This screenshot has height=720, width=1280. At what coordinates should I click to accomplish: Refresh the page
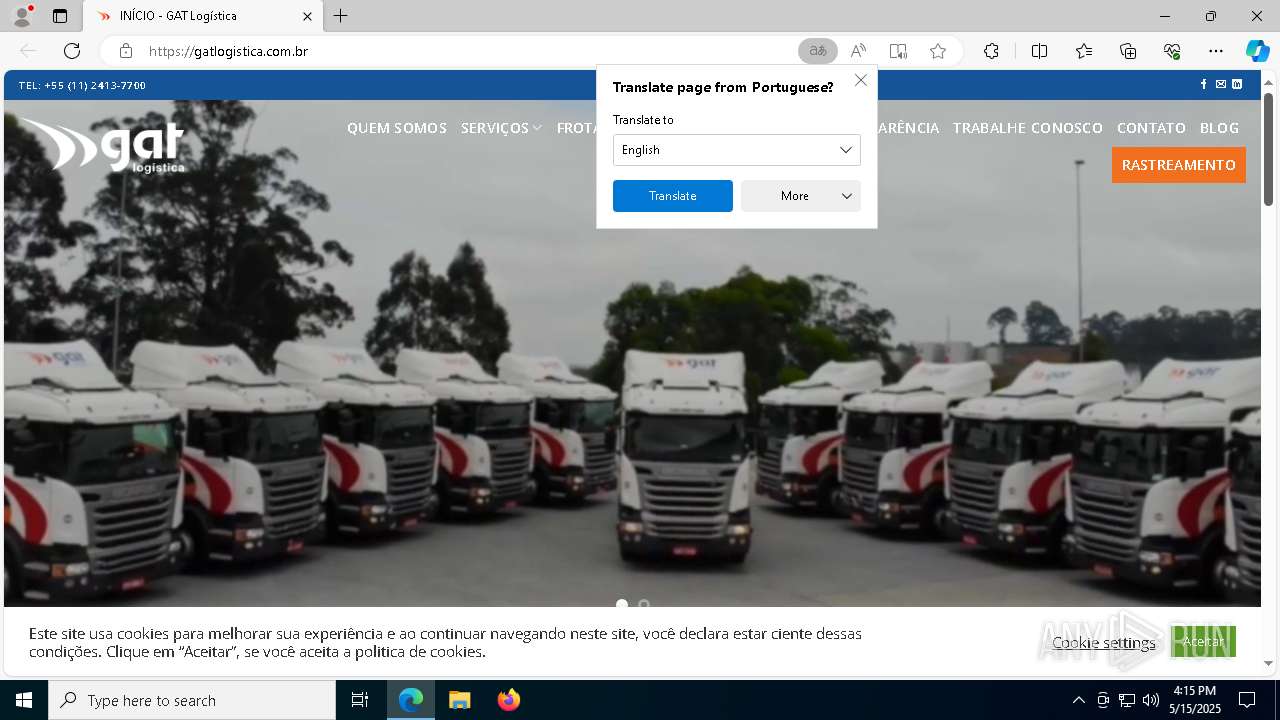[72, 51]
